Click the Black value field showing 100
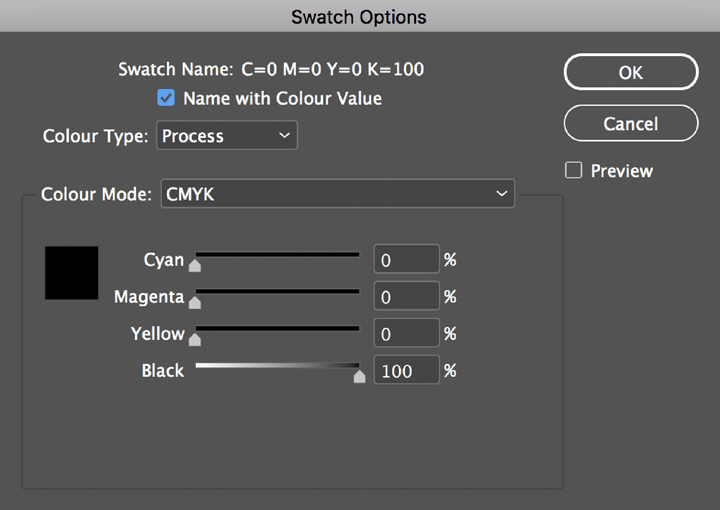 click(406, 371)
